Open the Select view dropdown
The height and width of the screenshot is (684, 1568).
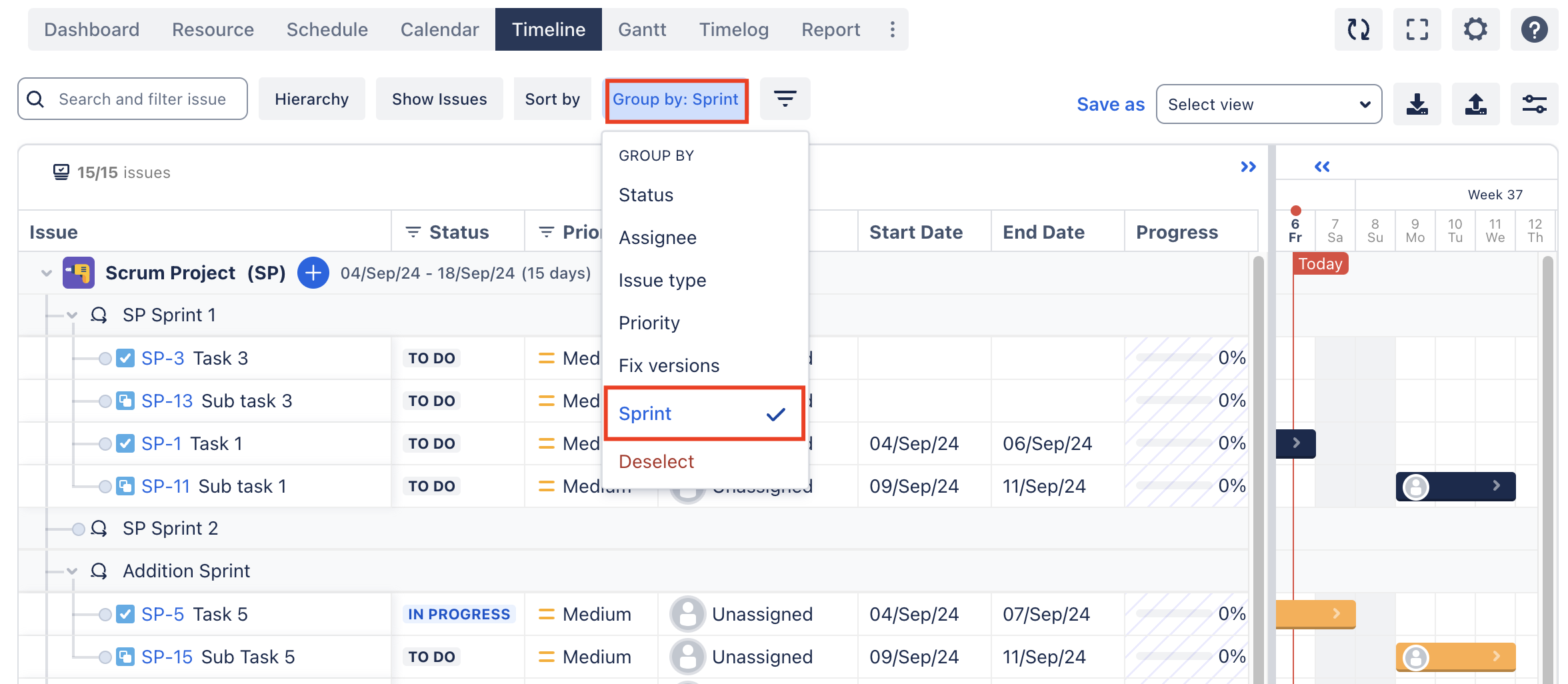[x=1268, y=104]
